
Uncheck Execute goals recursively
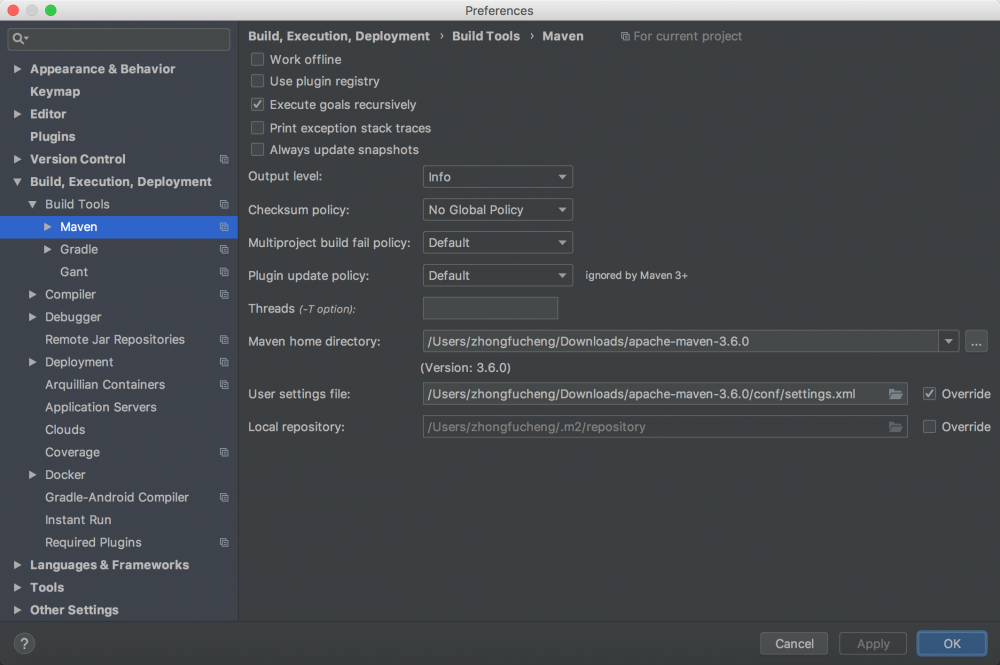pyautogui.click(x=257, y=104)
